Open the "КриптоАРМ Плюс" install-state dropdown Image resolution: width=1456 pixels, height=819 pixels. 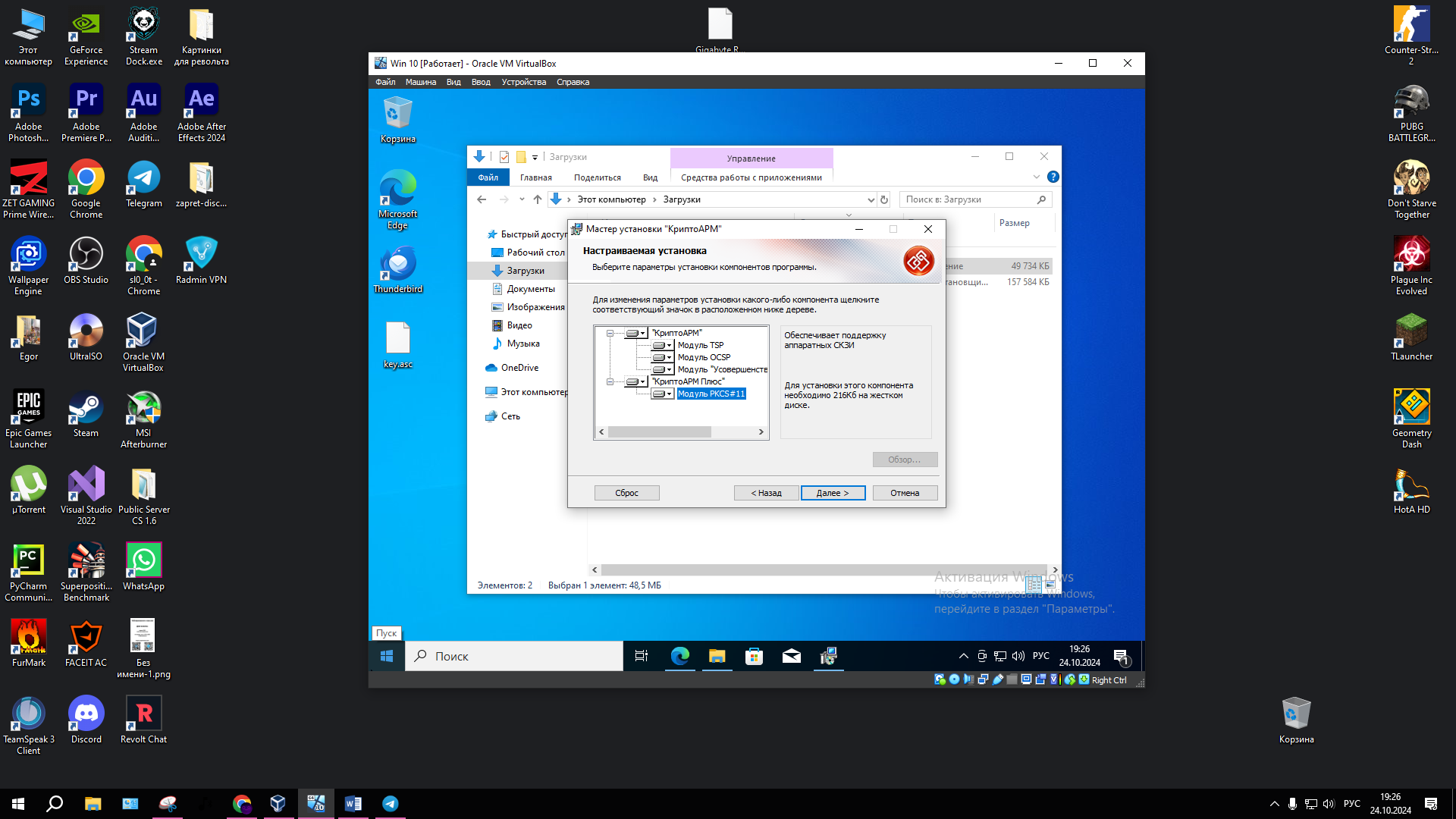[636, 381]
